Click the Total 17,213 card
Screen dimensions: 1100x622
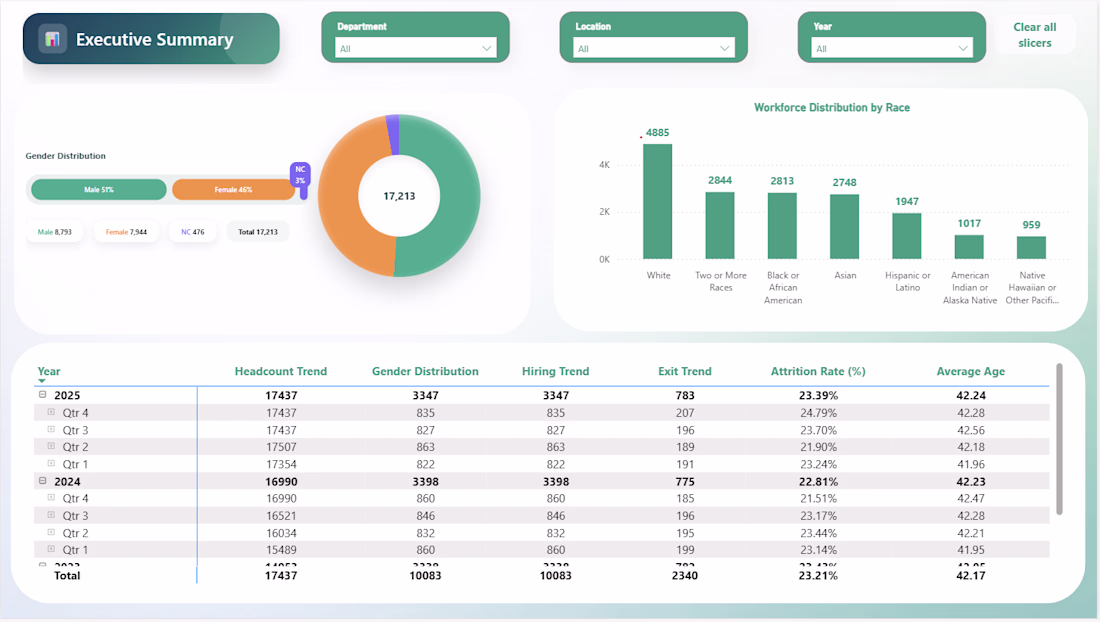click(258, 232)
